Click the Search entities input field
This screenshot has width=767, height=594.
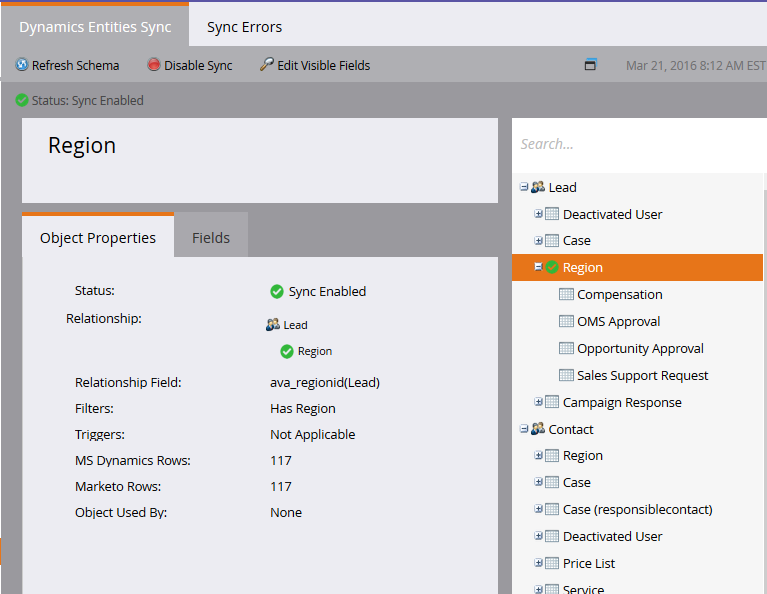[639, 144]
